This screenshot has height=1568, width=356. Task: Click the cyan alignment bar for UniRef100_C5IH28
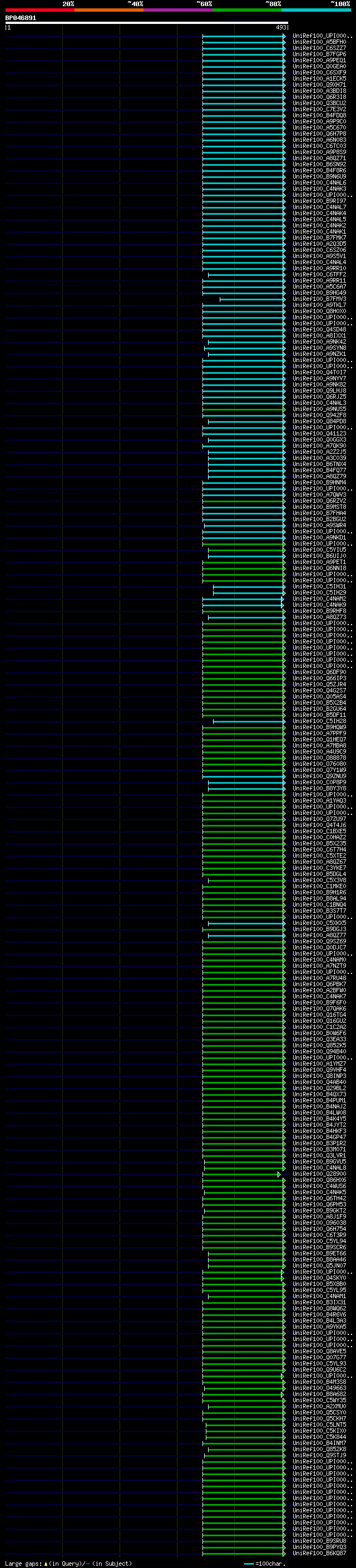pos(249,721)
